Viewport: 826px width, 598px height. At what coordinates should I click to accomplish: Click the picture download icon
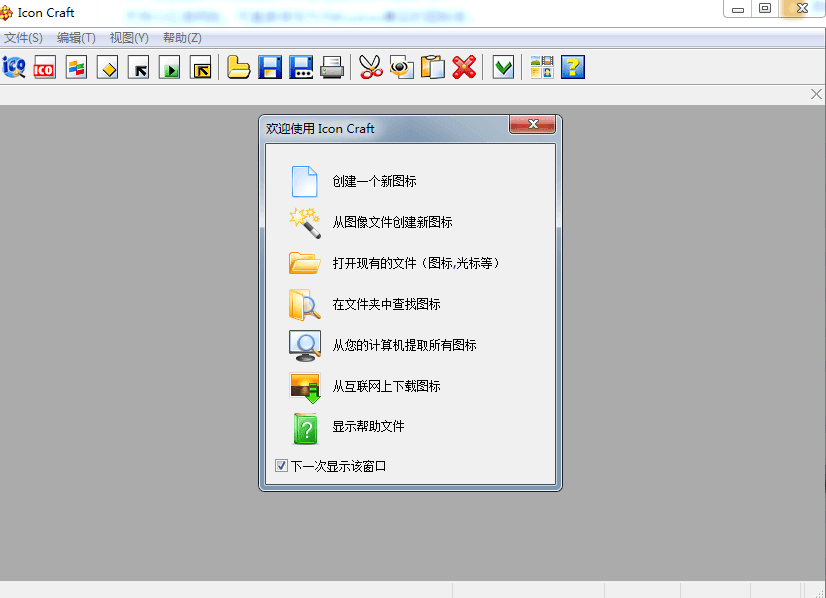coord(304,388)
